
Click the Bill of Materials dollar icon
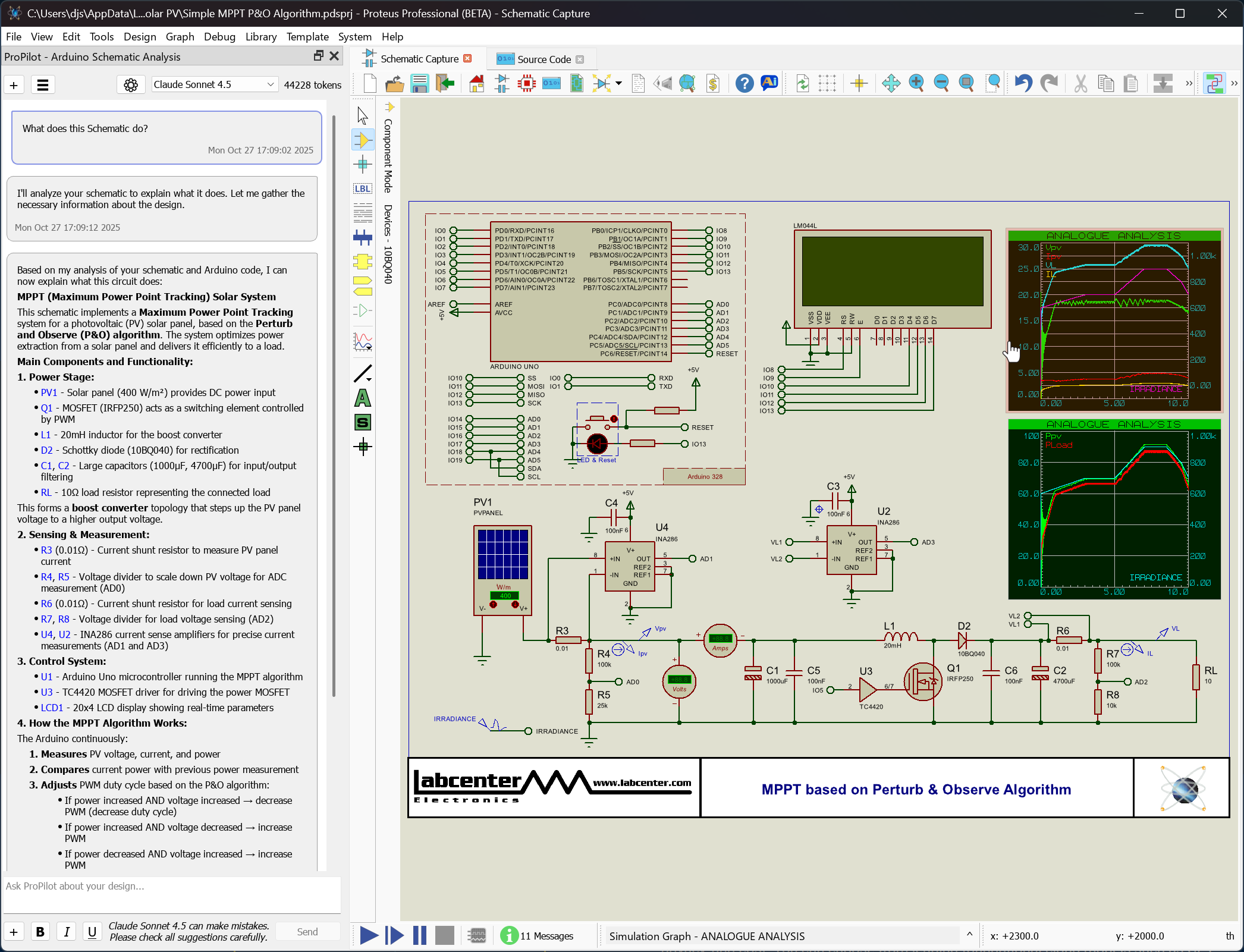pos(712,83)
